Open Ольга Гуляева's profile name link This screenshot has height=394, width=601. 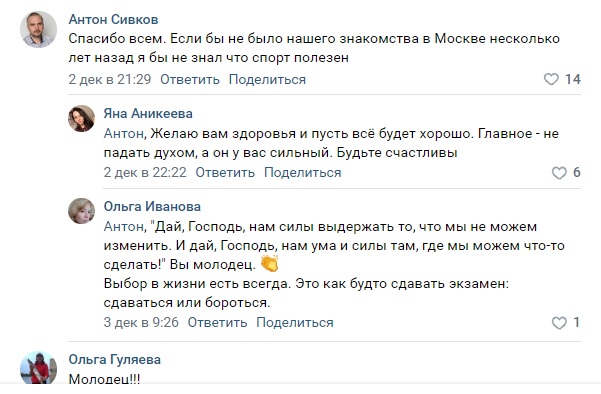(x=115, y=360)
